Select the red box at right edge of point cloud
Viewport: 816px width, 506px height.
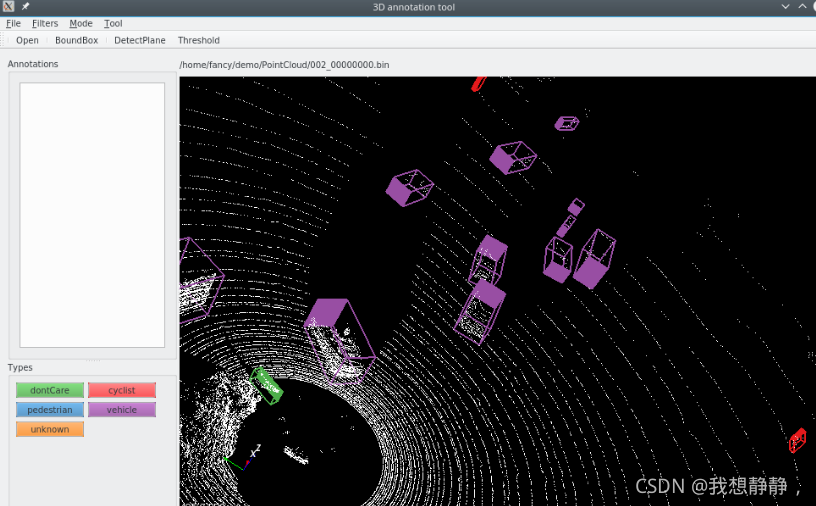[798, 440]
